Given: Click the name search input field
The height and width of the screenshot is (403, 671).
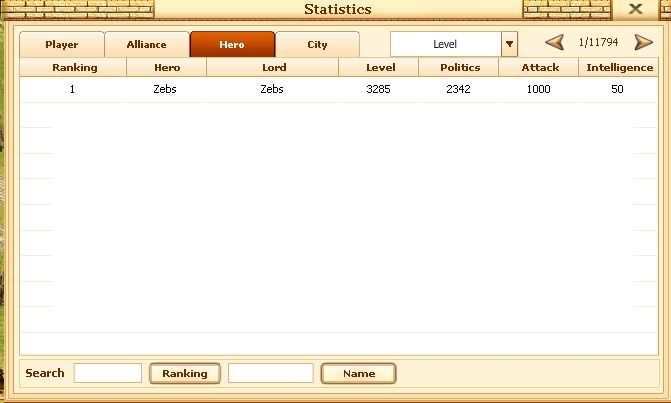Looking at the screenshot, I should point(270,373).
